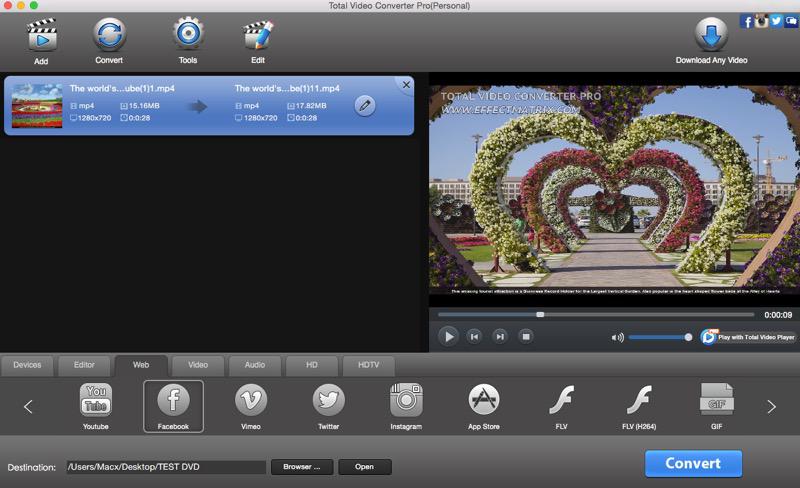Adjust the volume slider handle
This screenshot has height=488, width=800.
[x=688, y=337]
